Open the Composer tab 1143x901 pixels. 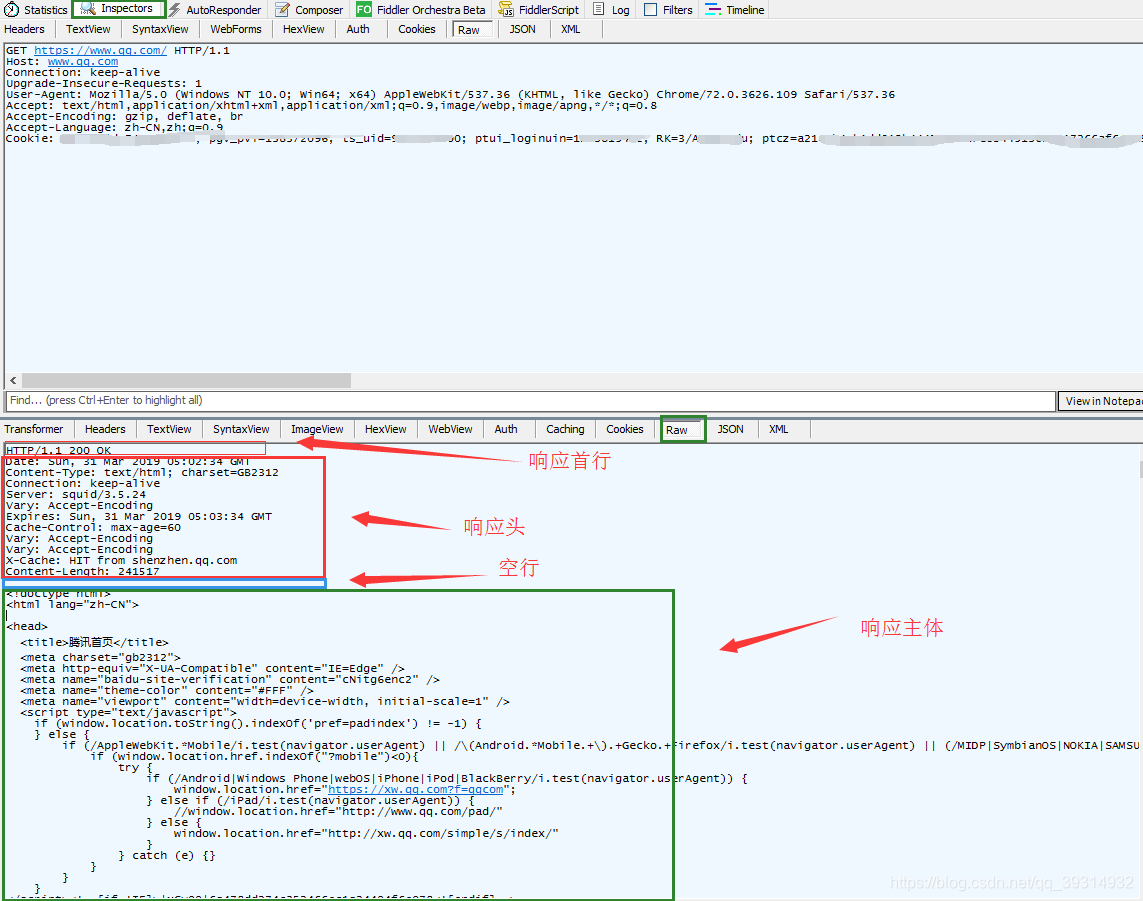pos(319,10)
